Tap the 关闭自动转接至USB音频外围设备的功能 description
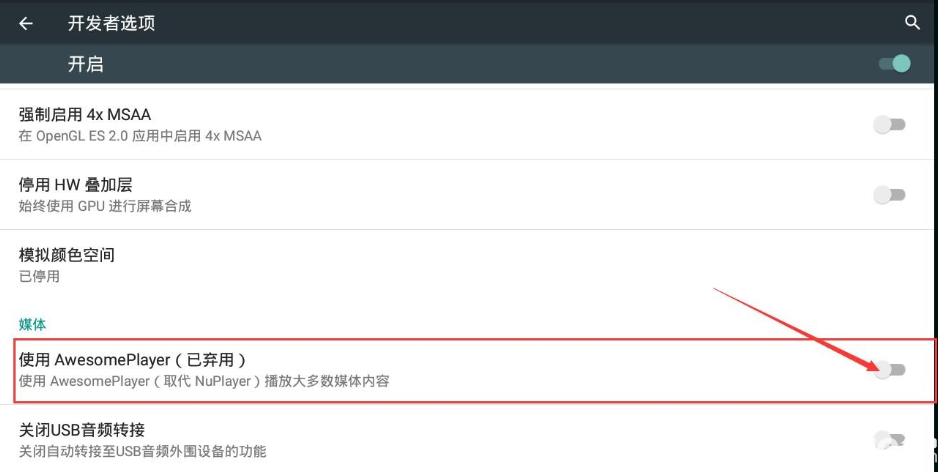Viewport: 938px width, 472px height. coord(142,451)
